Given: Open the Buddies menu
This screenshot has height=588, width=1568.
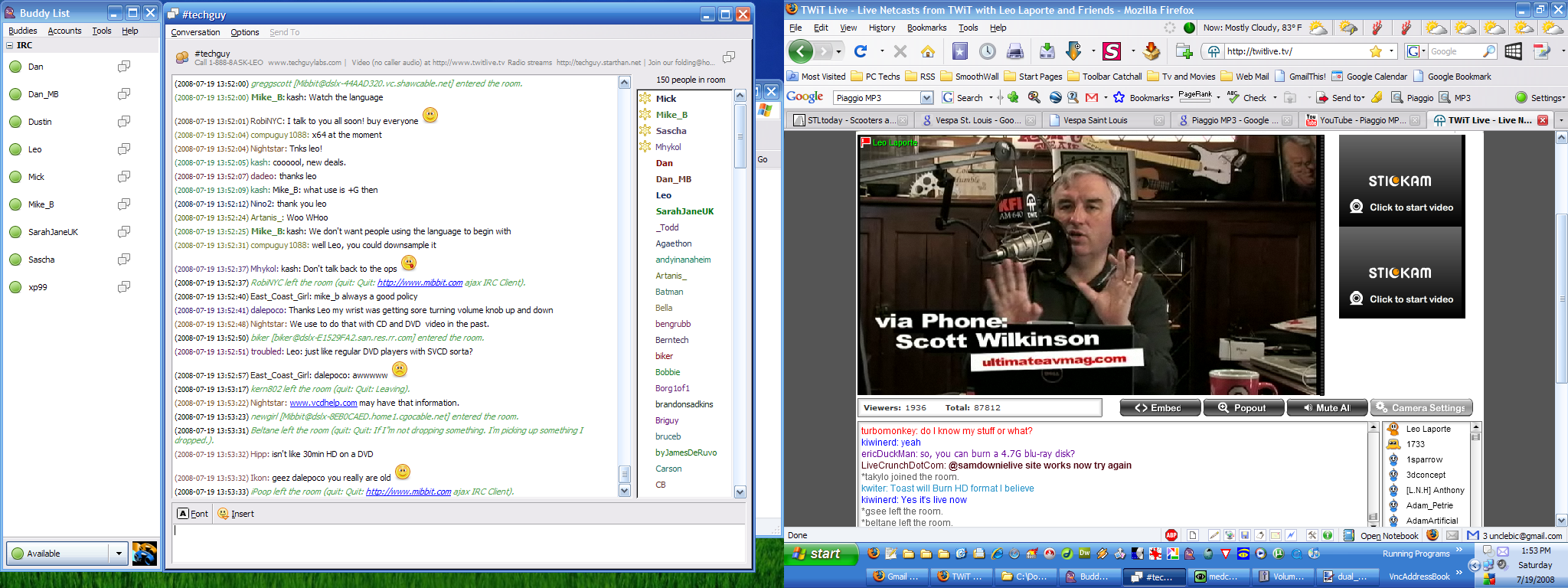Looking at the screenshot, I should pyautogui.click(x=22, y=31).
